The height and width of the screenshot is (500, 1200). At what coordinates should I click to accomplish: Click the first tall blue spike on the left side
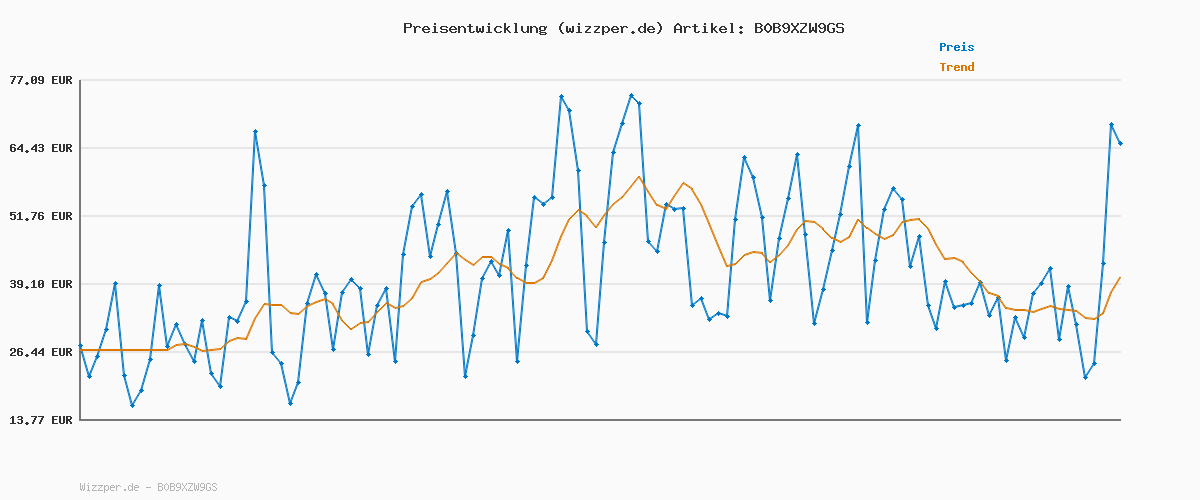pyautogui.click(x=255, y=132)
